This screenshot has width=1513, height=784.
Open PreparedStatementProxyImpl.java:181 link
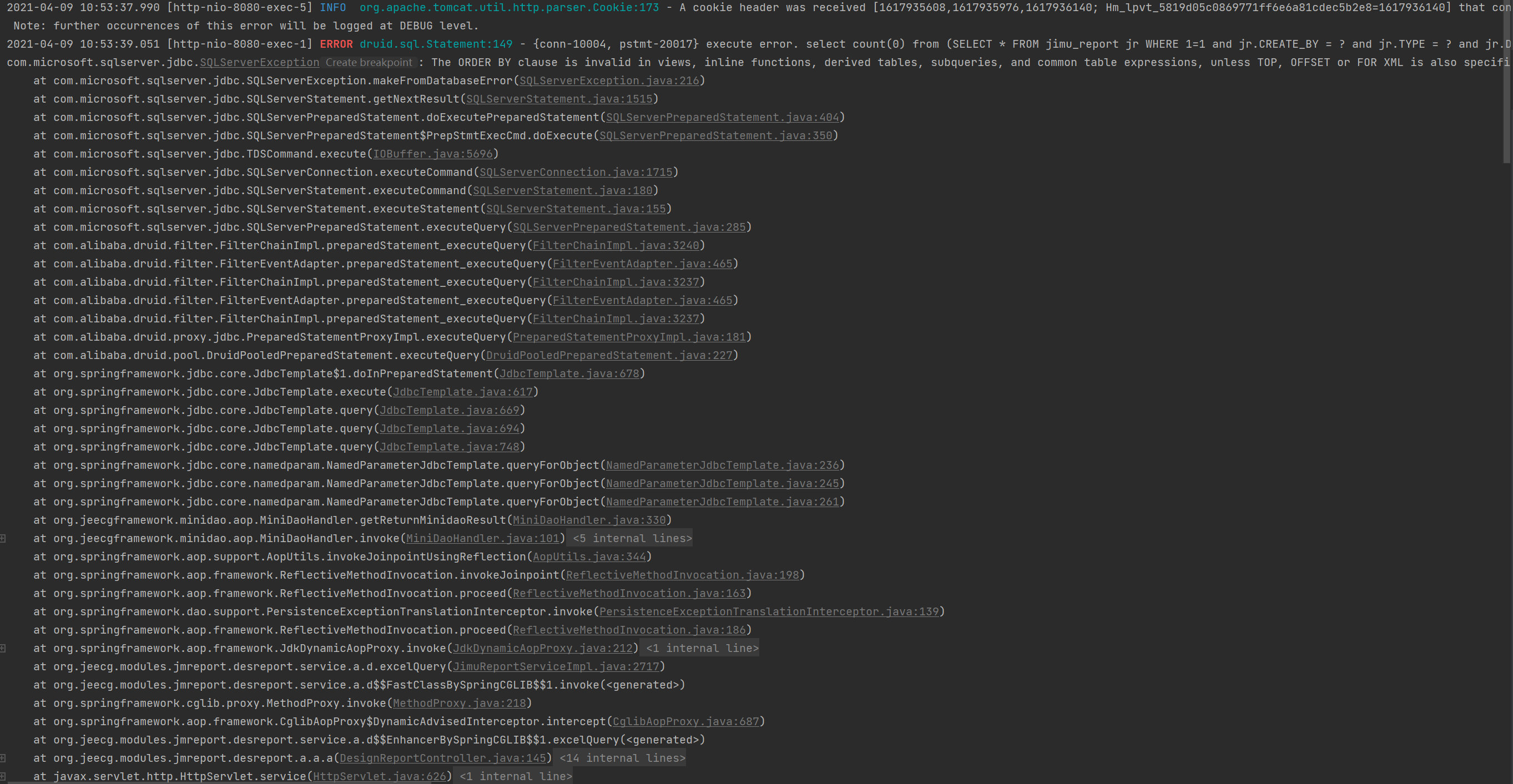click(629, 336)
